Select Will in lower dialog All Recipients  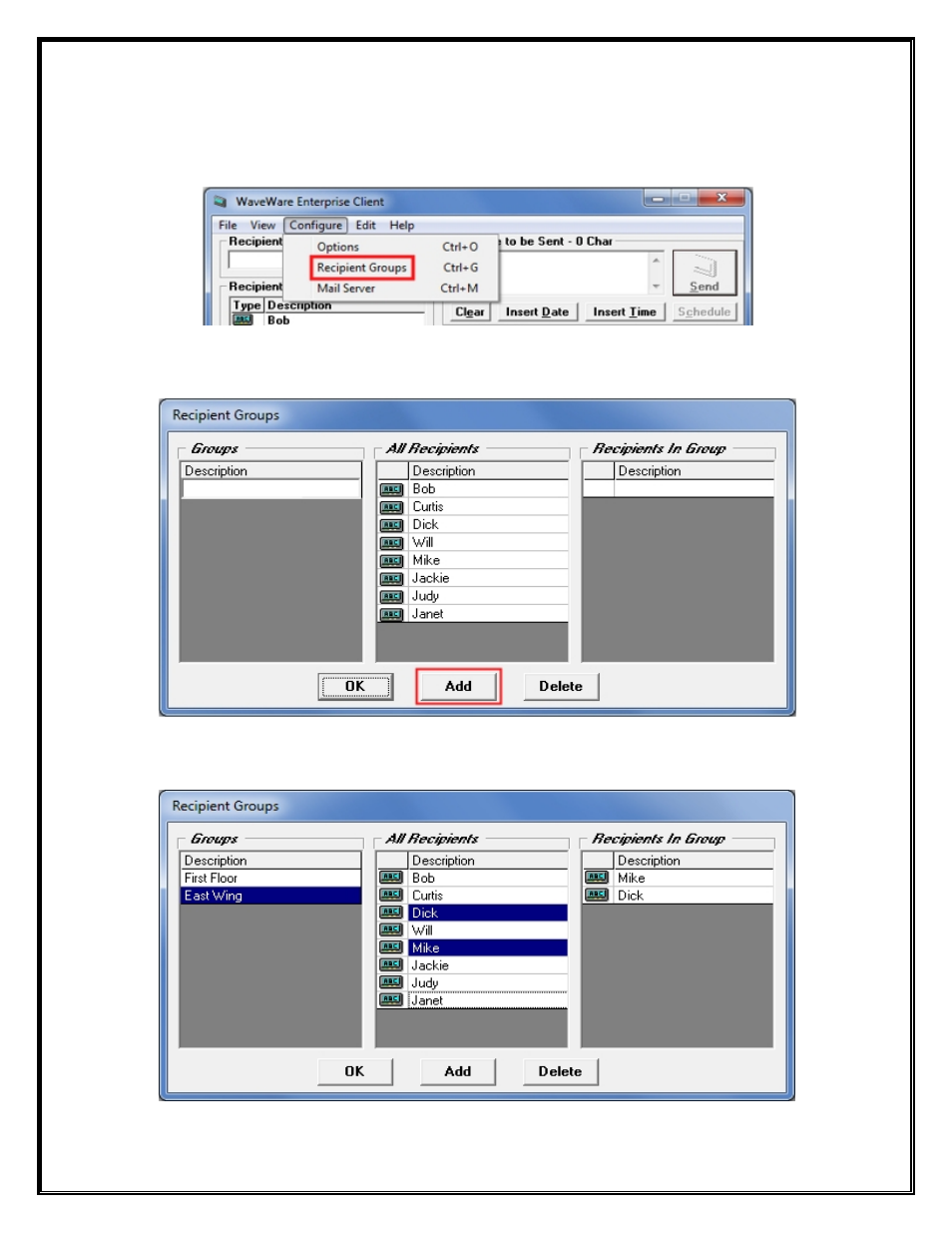(x=488, y=930)
